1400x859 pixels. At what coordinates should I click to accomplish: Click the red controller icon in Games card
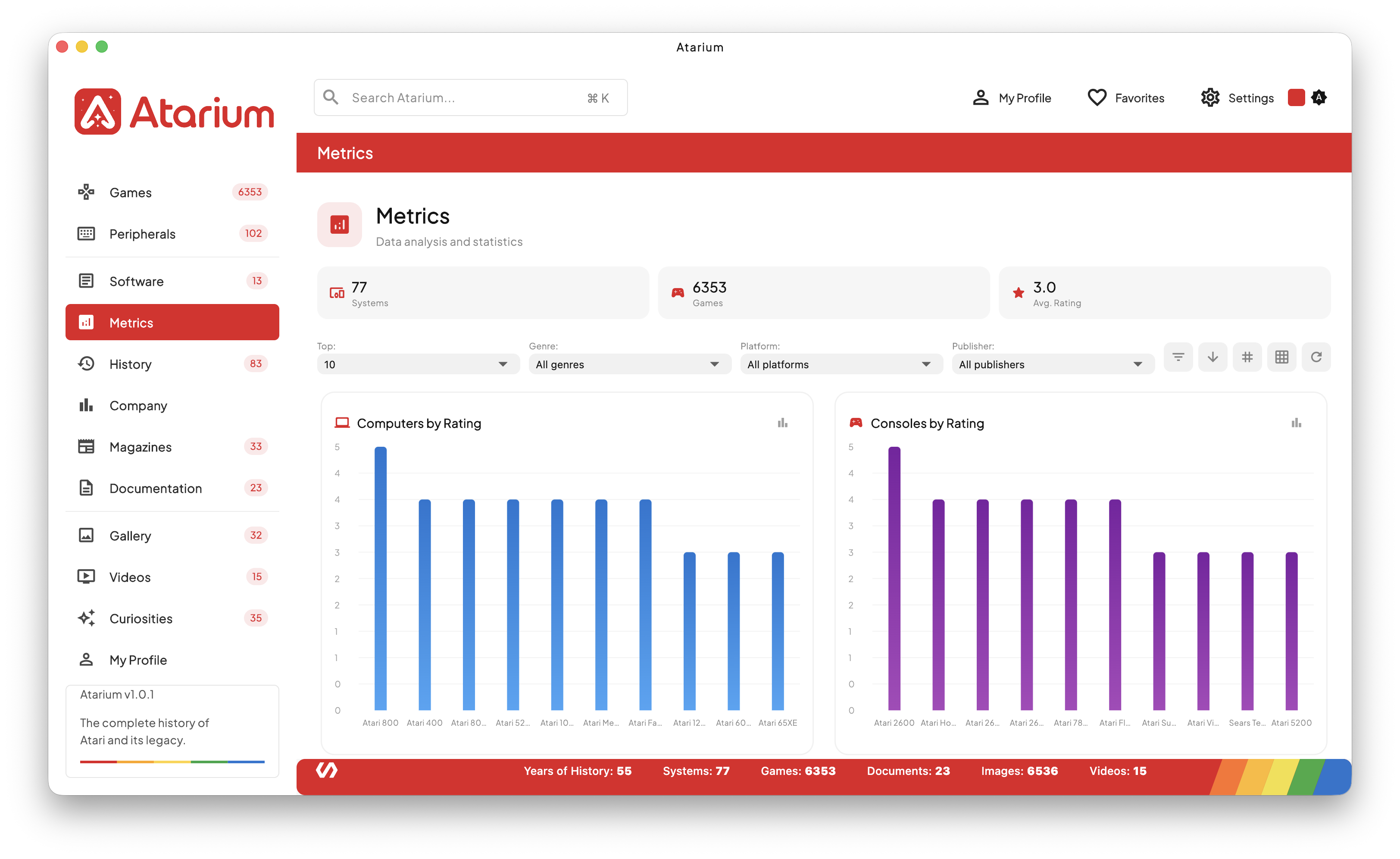coord(678,293)
